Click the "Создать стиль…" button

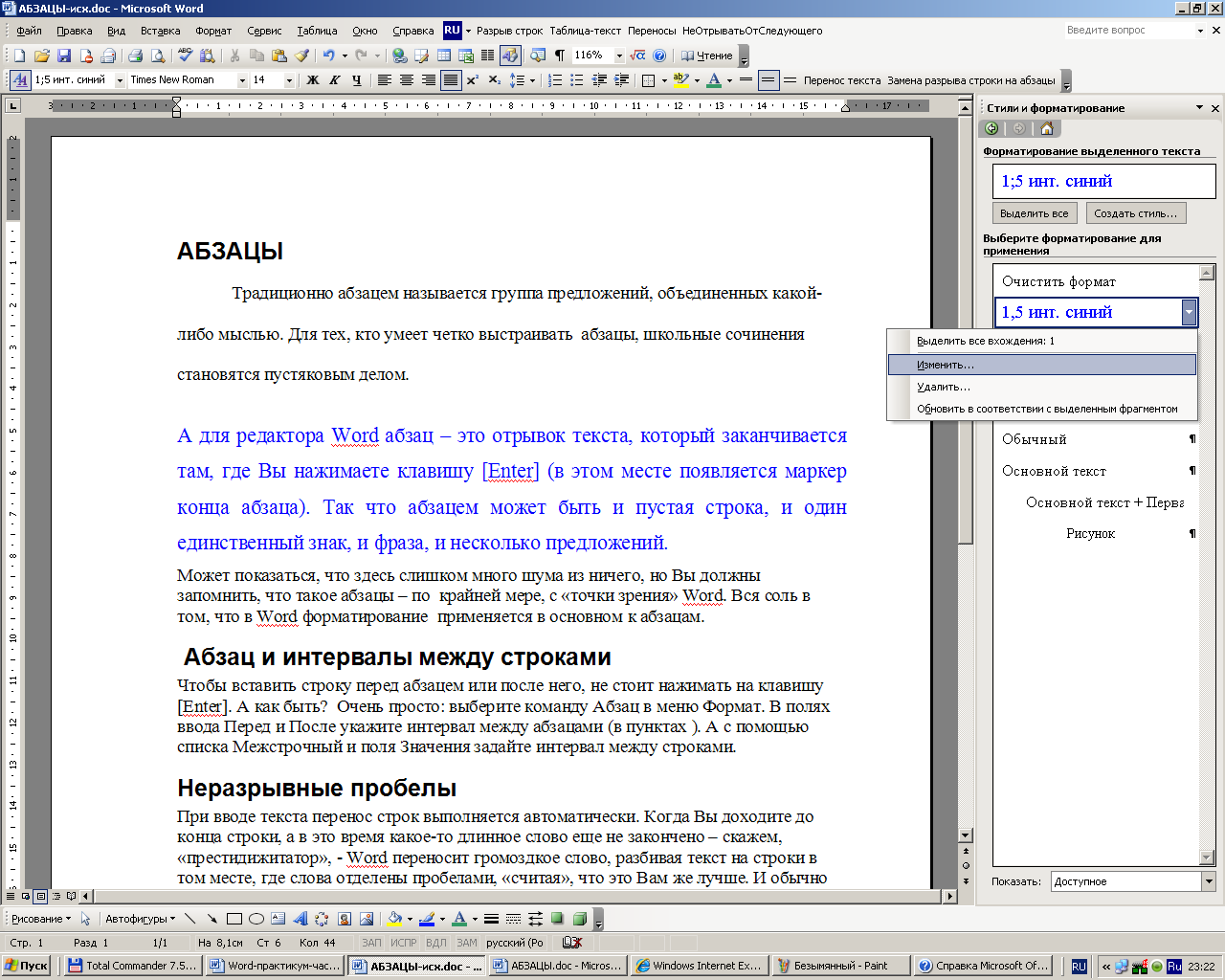[x=1136, y=213]
